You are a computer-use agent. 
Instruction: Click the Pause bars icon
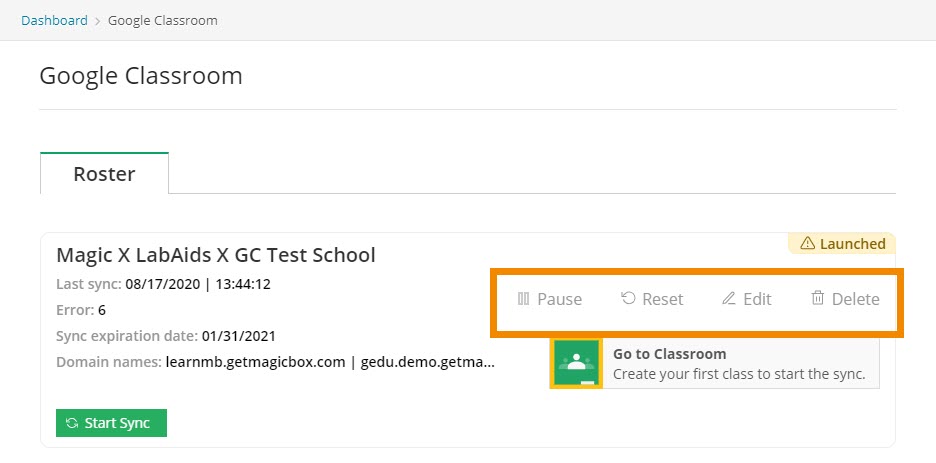[524, 298]
